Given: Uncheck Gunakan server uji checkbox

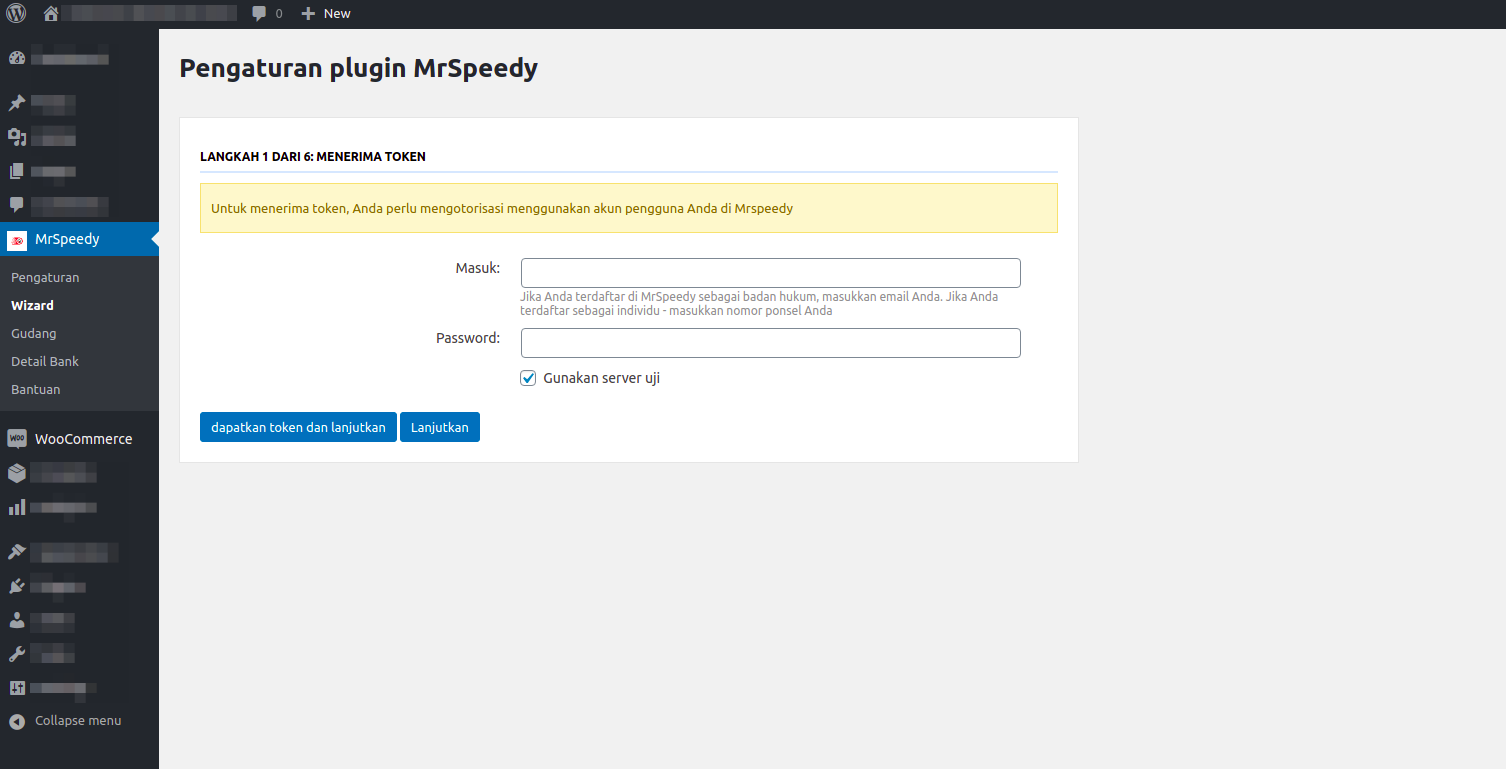Looking at the screenshot, I should [x=528, y=378].
